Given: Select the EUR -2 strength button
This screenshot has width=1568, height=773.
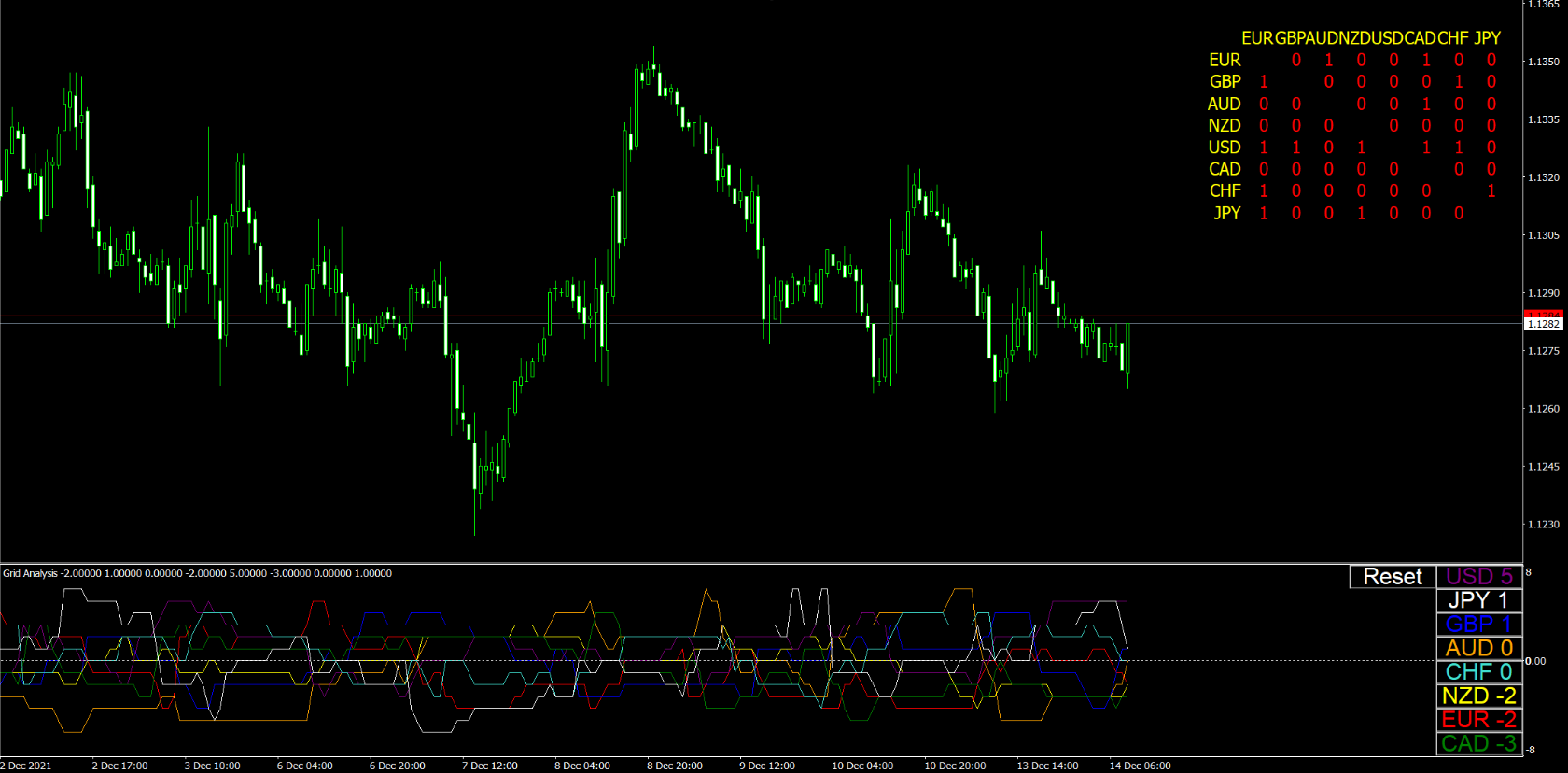Looking at the screenshot, I should (1478, 720).
